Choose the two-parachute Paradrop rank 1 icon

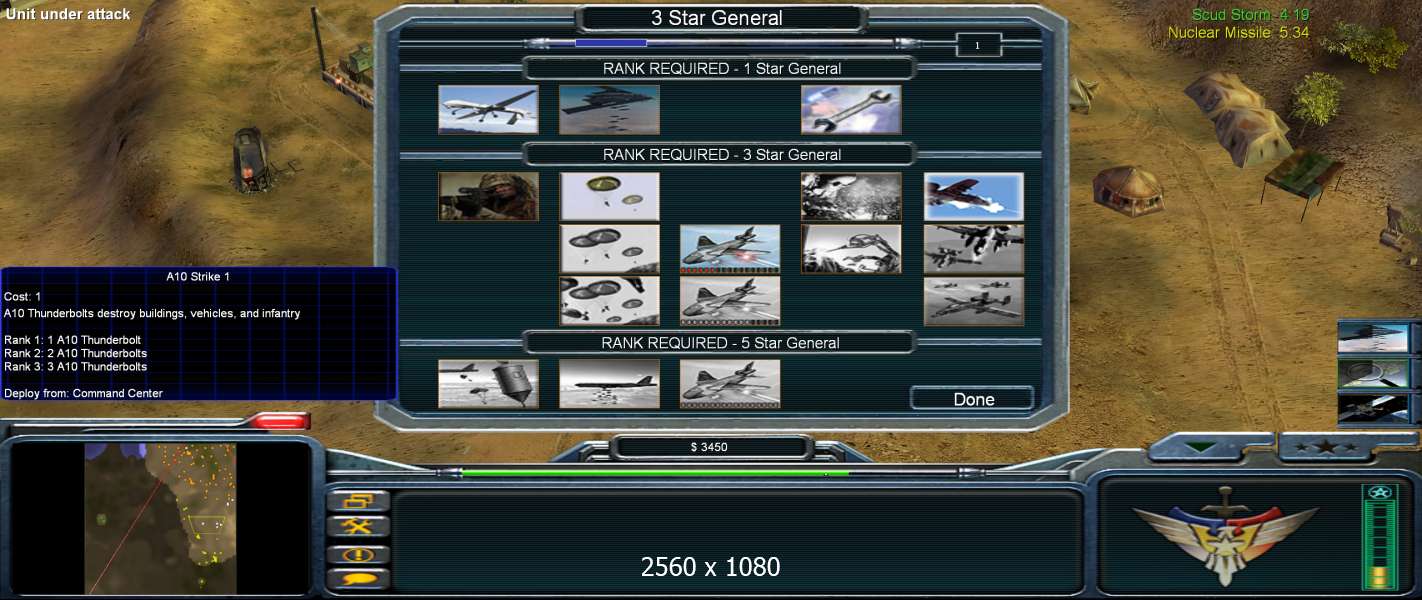(609, 196)
